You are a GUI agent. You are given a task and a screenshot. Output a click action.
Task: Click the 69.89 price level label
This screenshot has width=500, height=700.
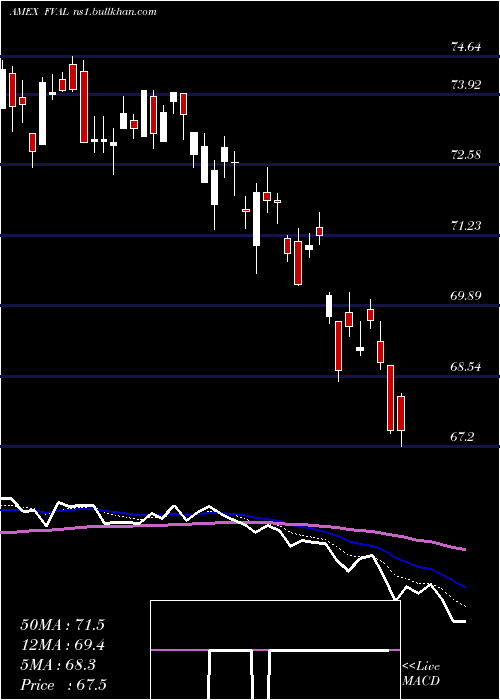[466, 295]
